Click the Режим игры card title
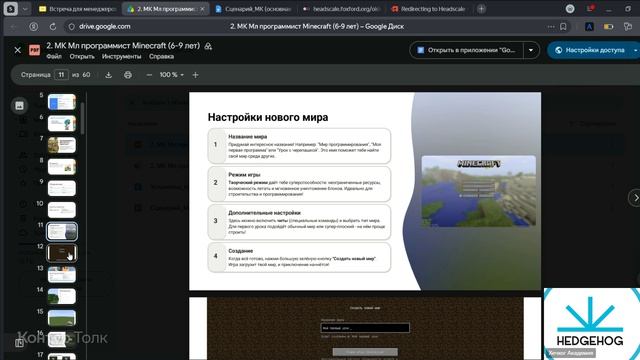 point(244,175)
